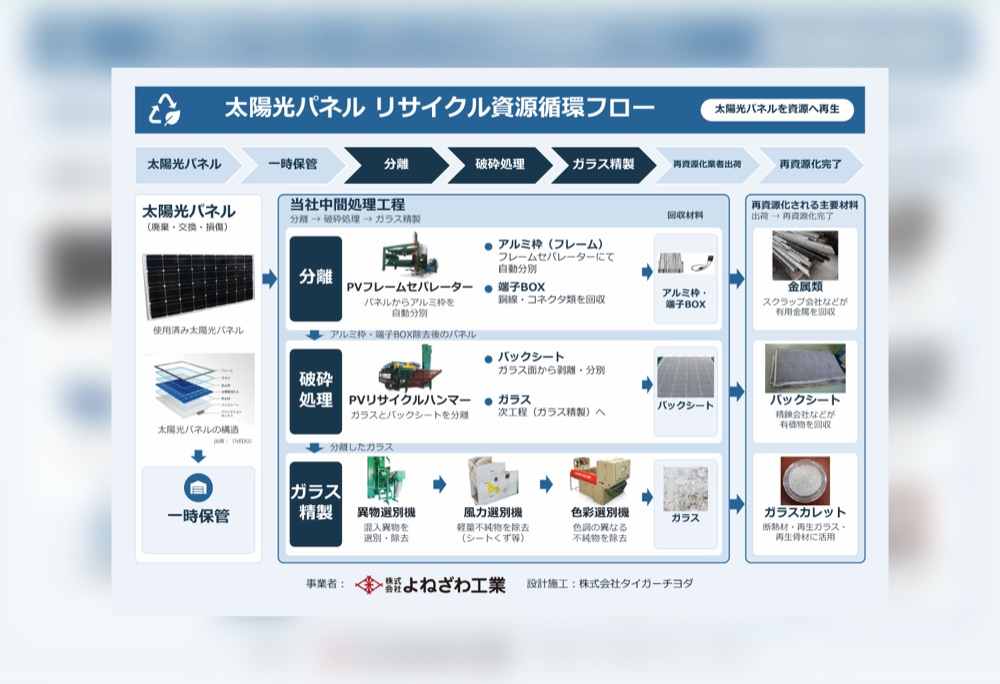This screenshot has height=684, width=1000.
Task: Click the ガラス bullet text in 破砕処理 row
Action: 514,400
